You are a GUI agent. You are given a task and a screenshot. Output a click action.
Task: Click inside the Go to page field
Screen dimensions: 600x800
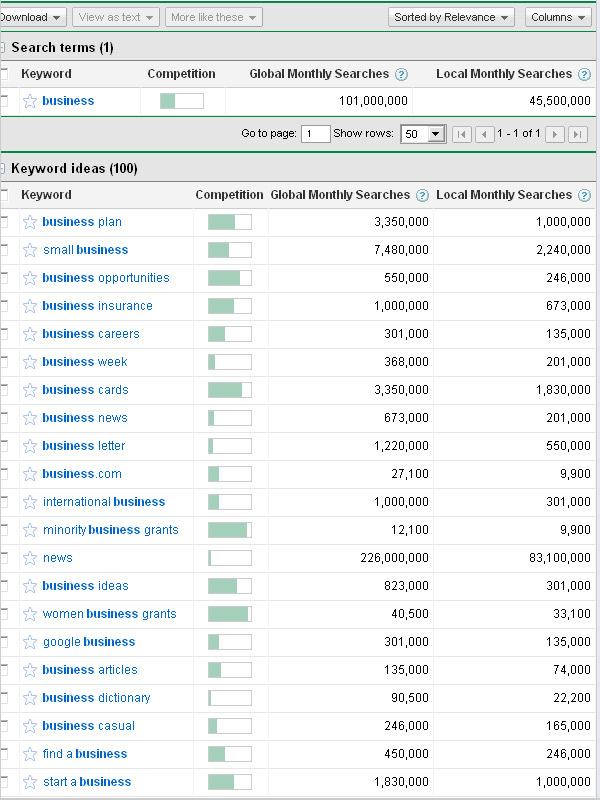316,132
